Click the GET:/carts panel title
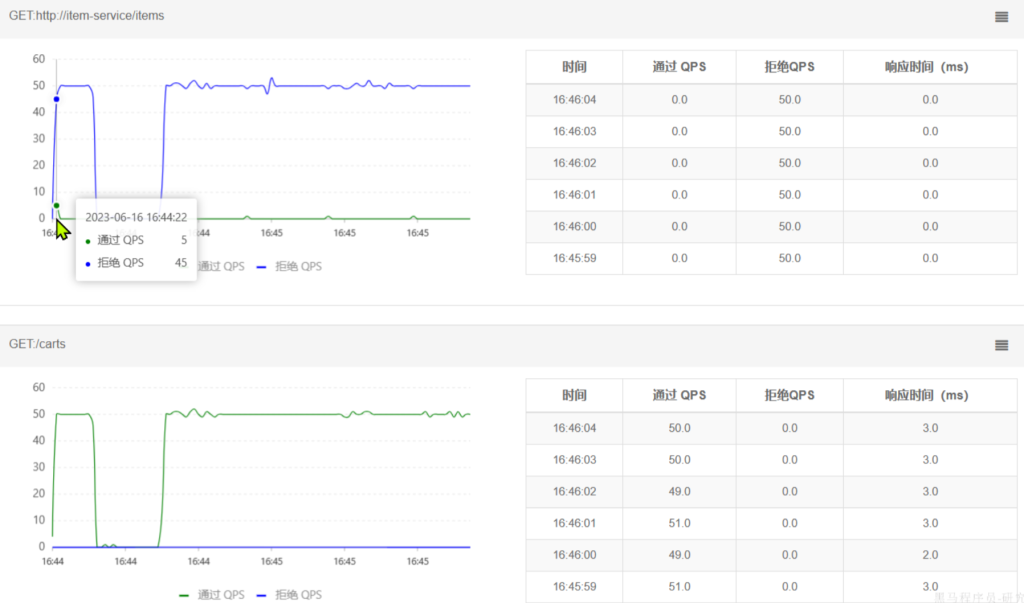The height and width of the screenshot is (603, 1024). [x=37, y=344]
